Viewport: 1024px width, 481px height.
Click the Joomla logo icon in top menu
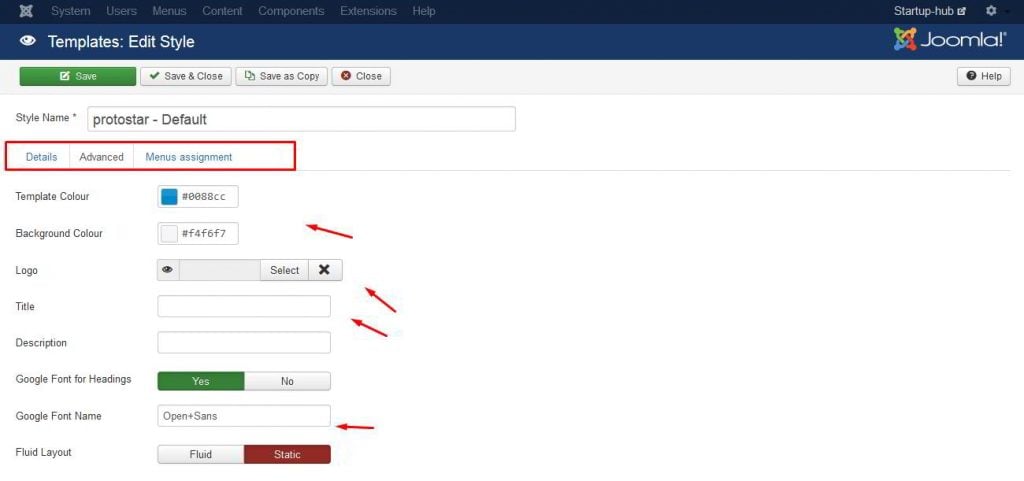tap(26, 11)
